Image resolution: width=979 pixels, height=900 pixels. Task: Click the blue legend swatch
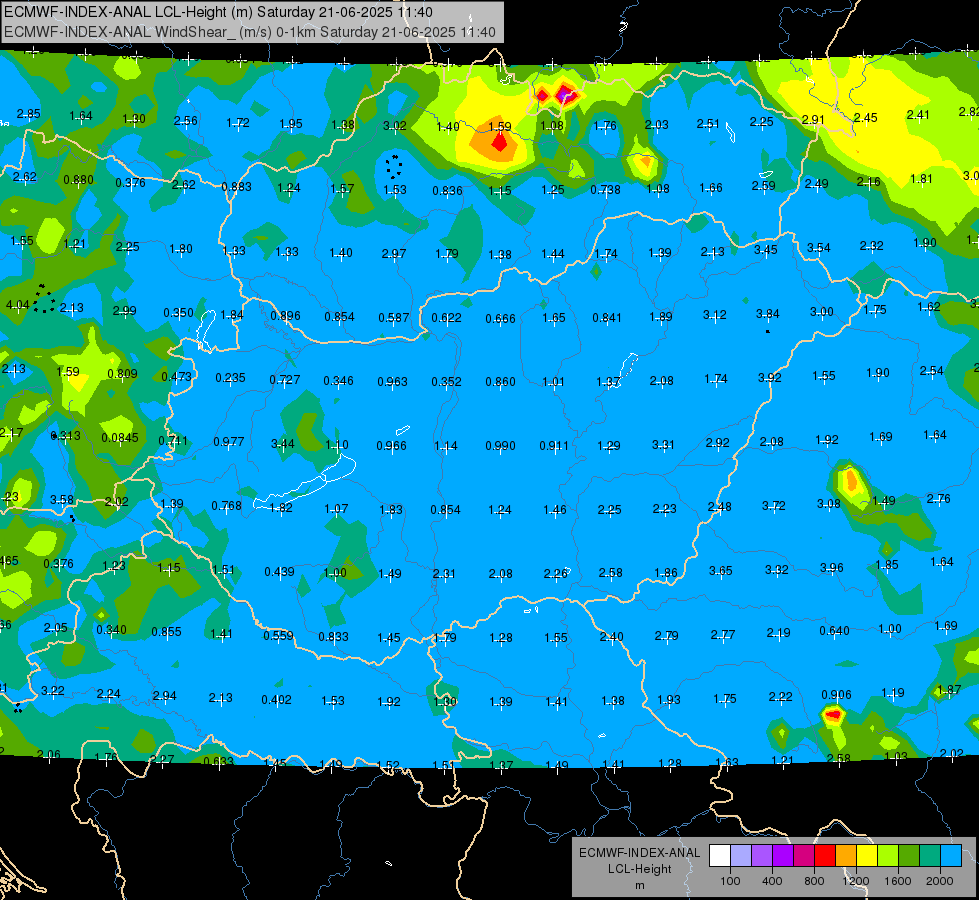pyautogui.click(x=952, y=855)
